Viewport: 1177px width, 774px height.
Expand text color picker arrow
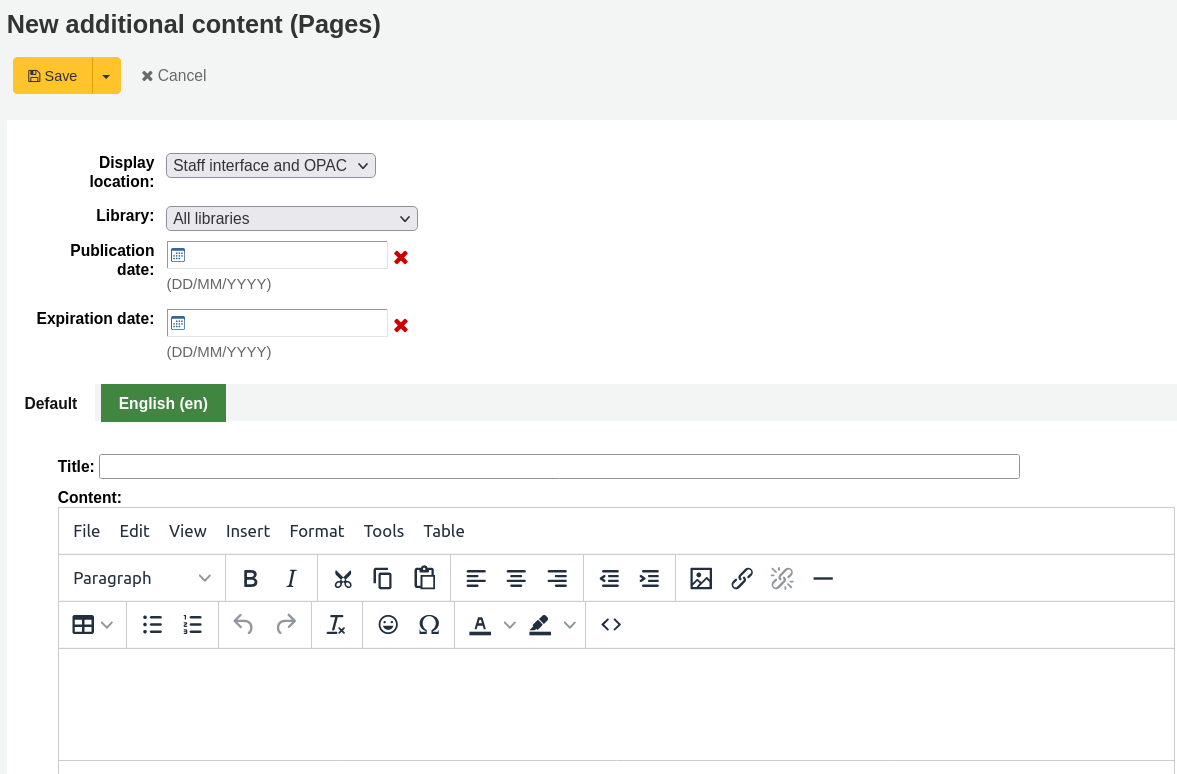coord(510,625)
